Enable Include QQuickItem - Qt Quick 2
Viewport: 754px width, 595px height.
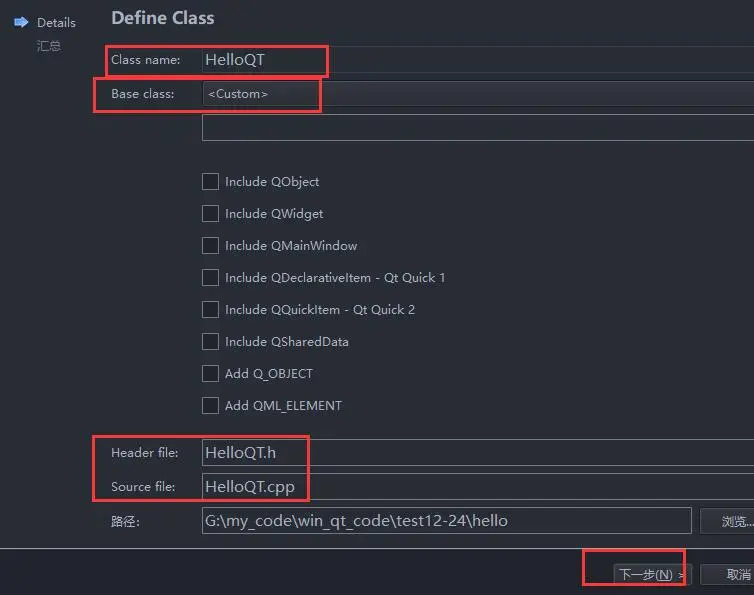[x=210, y=310]
